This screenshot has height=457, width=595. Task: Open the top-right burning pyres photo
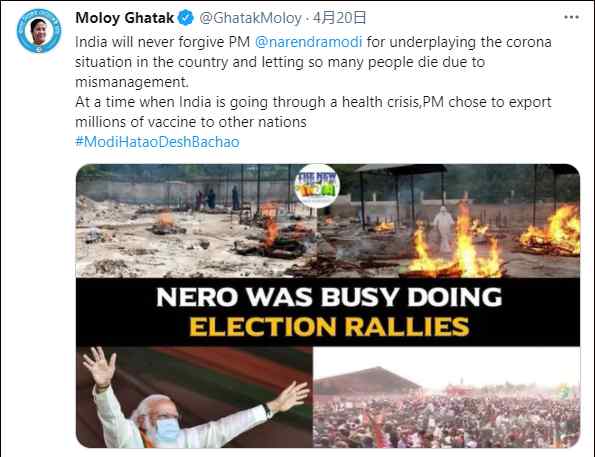[449, 221]
